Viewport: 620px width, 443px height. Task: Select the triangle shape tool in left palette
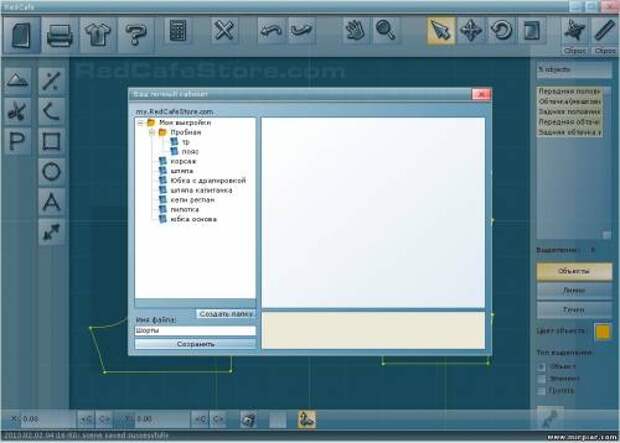click(x=17, y=81)
